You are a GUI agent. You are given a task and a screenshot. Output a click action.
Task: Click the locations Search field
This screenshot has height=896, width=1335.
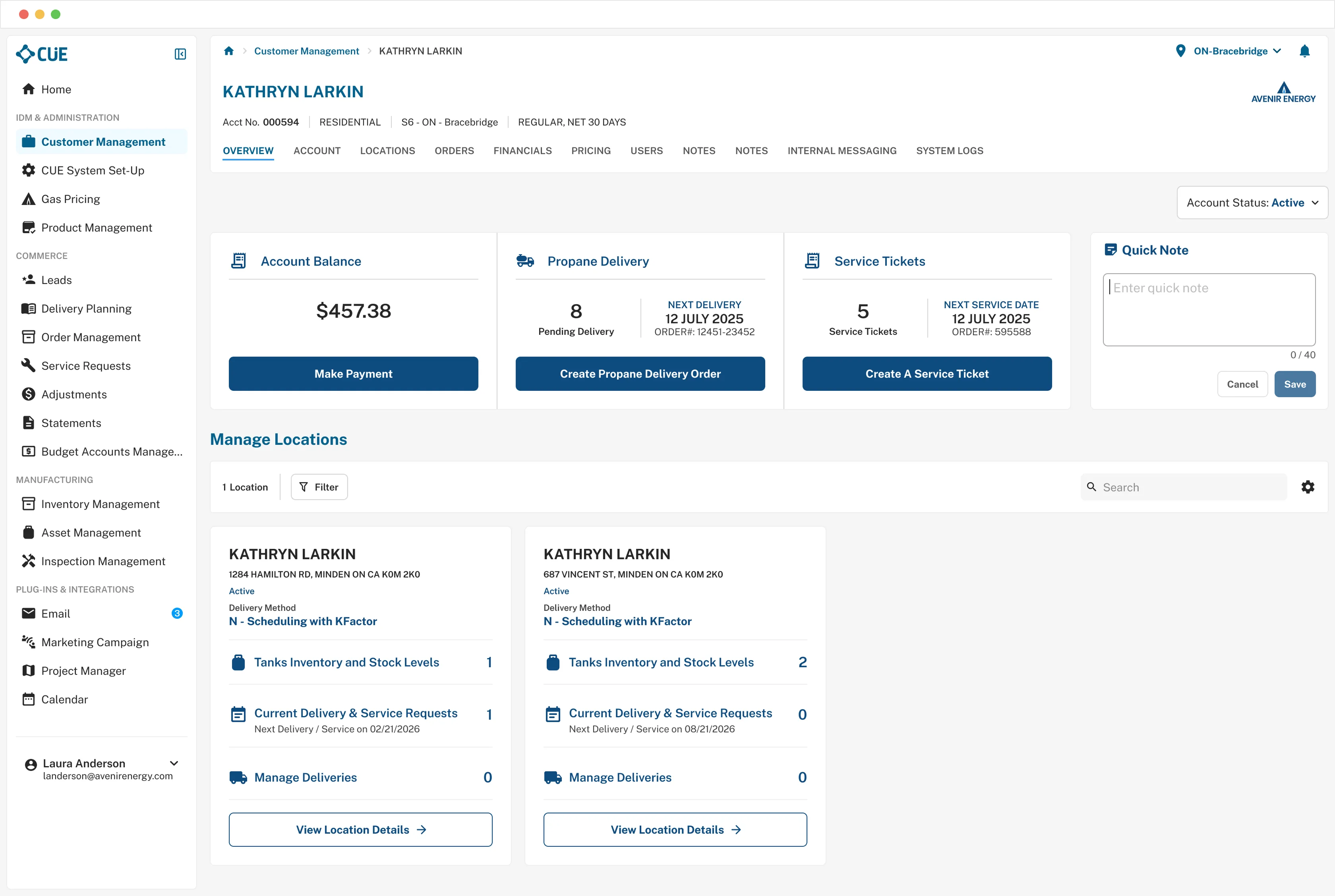point(1184,487)
